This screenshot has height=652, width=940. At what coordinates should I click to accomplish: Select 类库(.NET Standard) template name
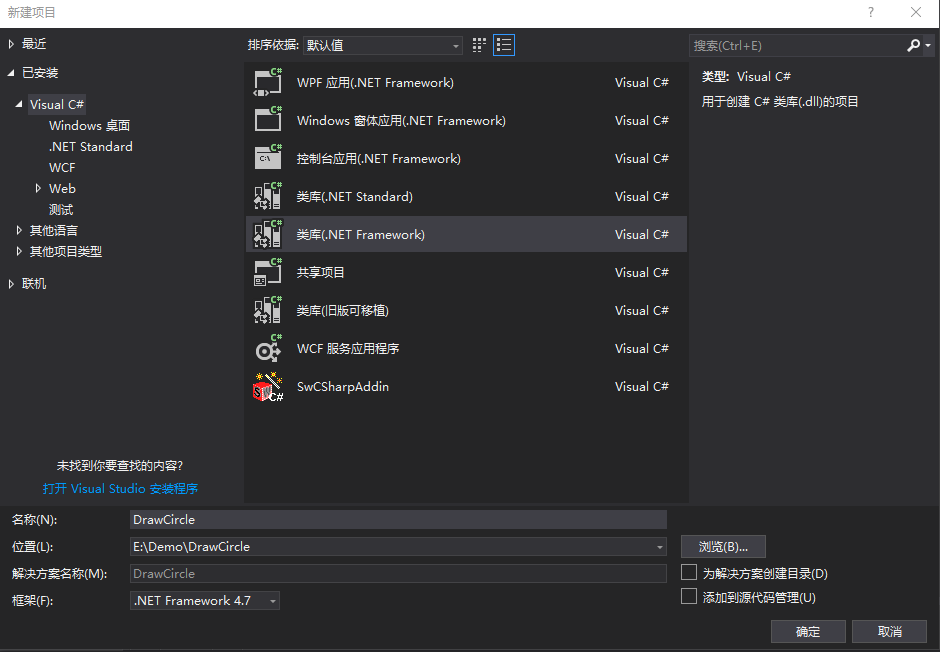click(355, 197)
